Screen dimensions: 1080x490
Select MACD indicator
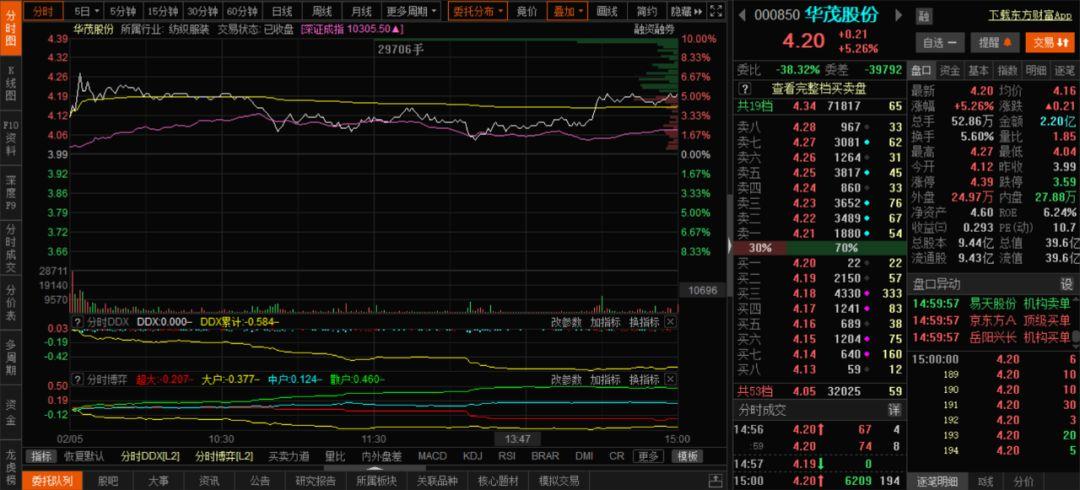pyautogui.click(x=432, y=456)
